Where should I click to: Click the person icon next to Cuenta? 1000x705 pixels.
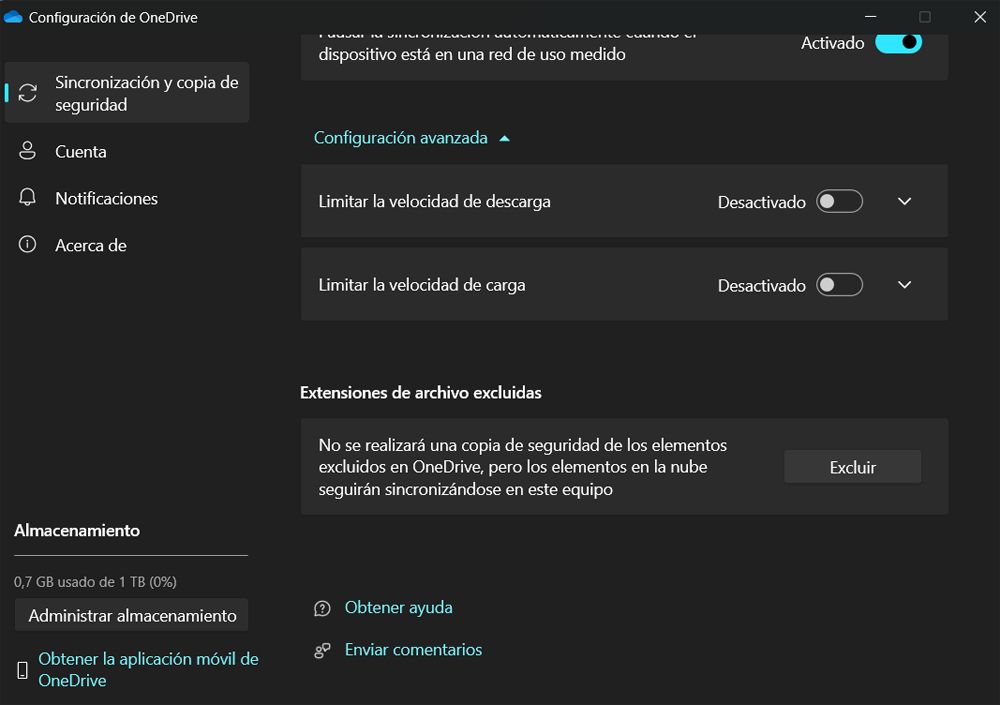[x=27, y=151]
